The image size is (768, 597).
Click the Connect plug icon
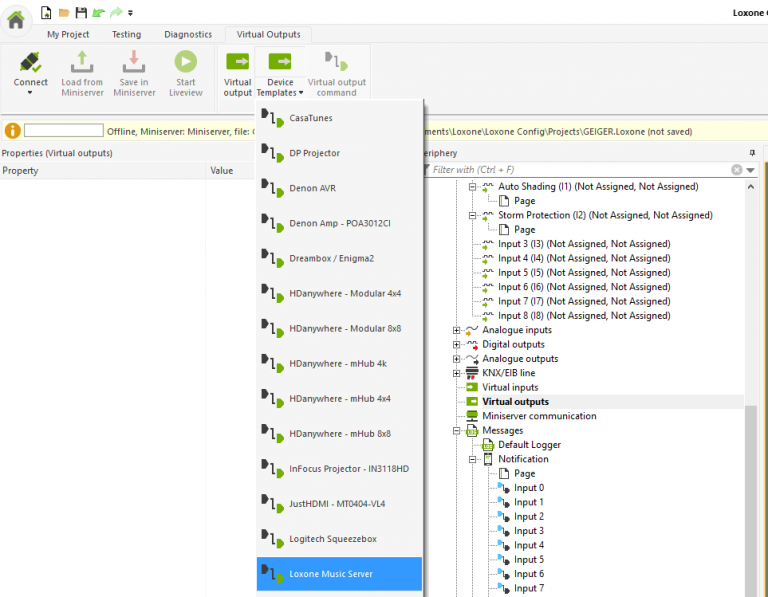tap(30, 62)
